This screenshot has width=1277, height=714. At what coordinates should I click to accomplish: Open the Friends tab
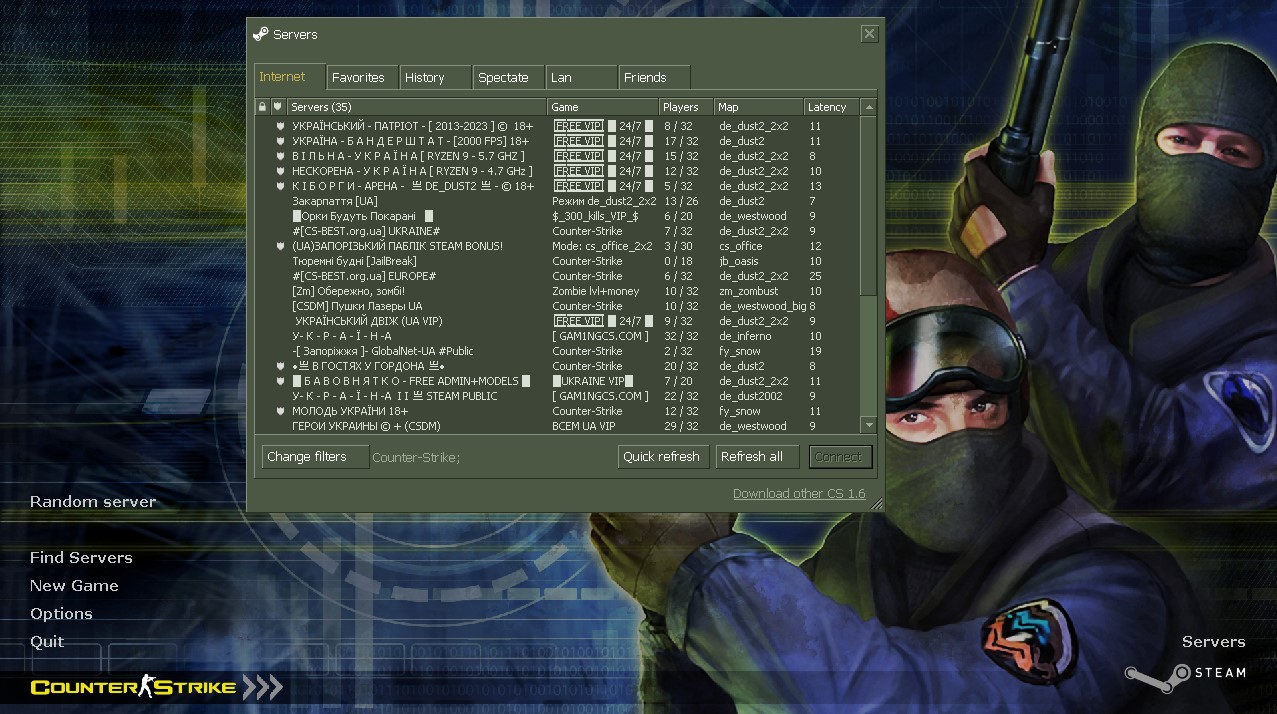[x=654, y=77]
